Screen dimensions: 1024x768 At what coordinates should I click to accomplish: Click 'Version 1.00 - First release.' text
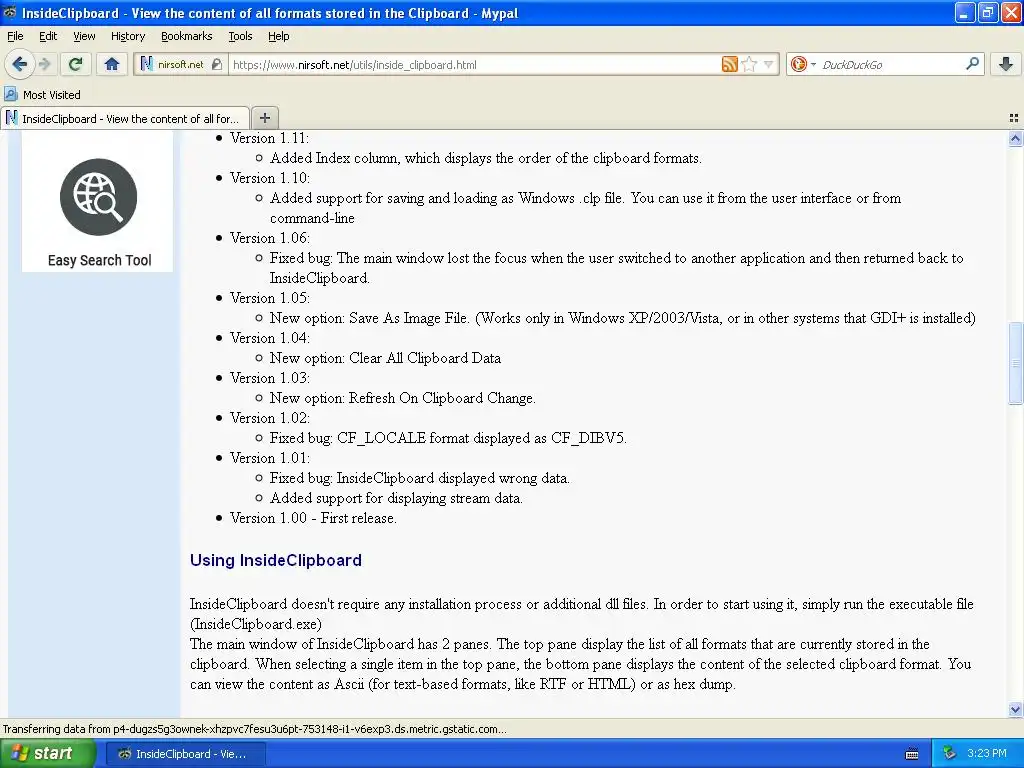[x=313, y=518]
